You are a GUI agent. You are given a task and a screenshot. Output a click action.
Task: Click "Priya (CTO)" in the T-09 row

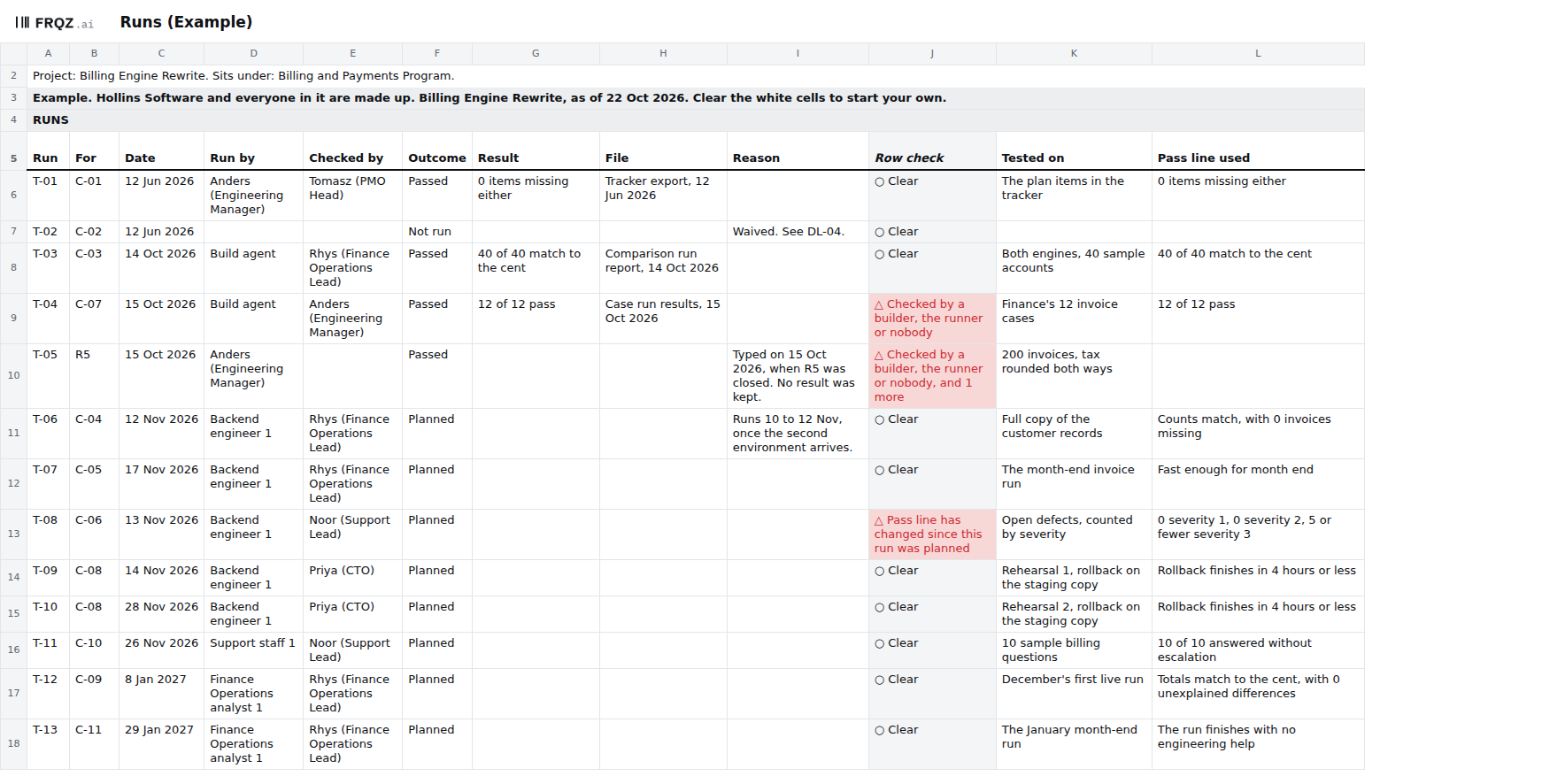click(352, 578)
